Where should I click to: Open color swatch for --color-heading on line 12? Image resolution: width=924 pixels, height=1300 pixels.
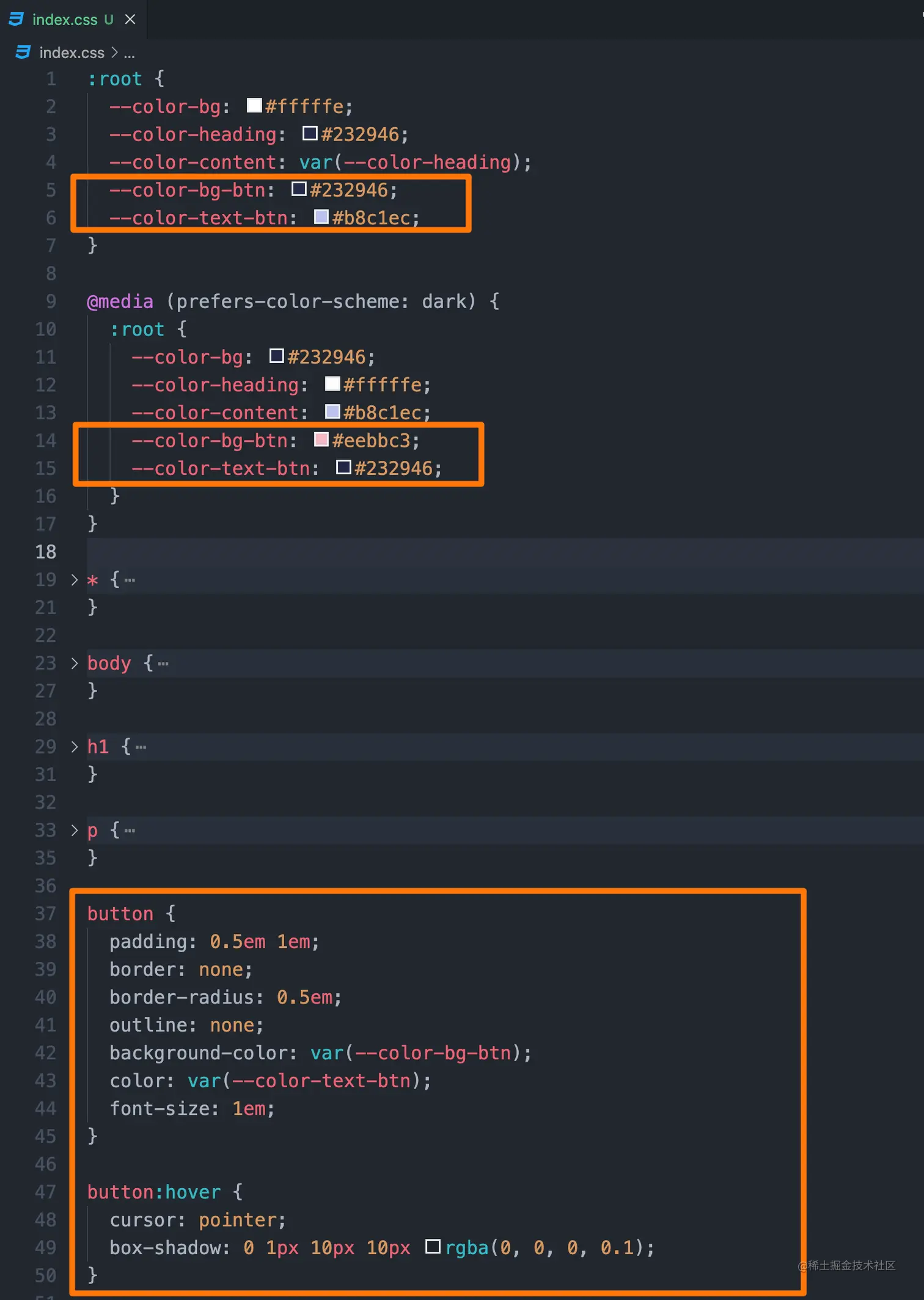(x=332, y=383)
